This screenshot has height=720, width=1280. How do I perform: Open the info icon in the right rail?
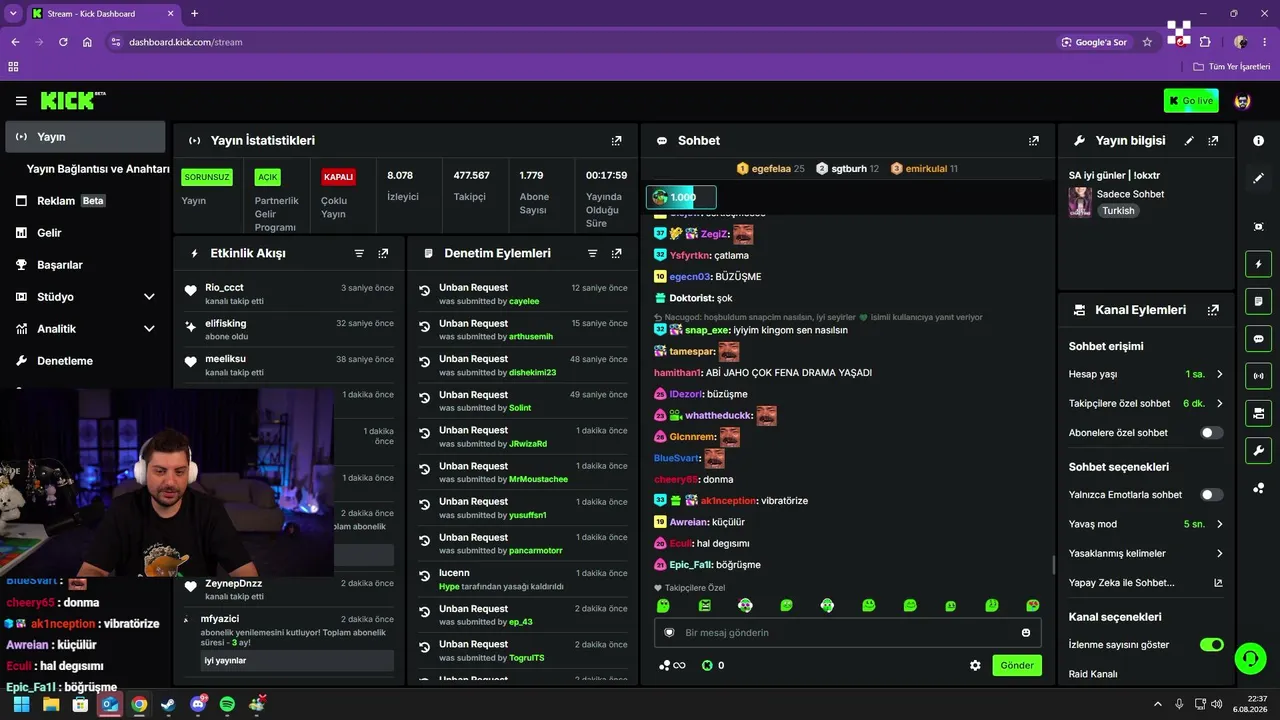[x=1258, y=141]
